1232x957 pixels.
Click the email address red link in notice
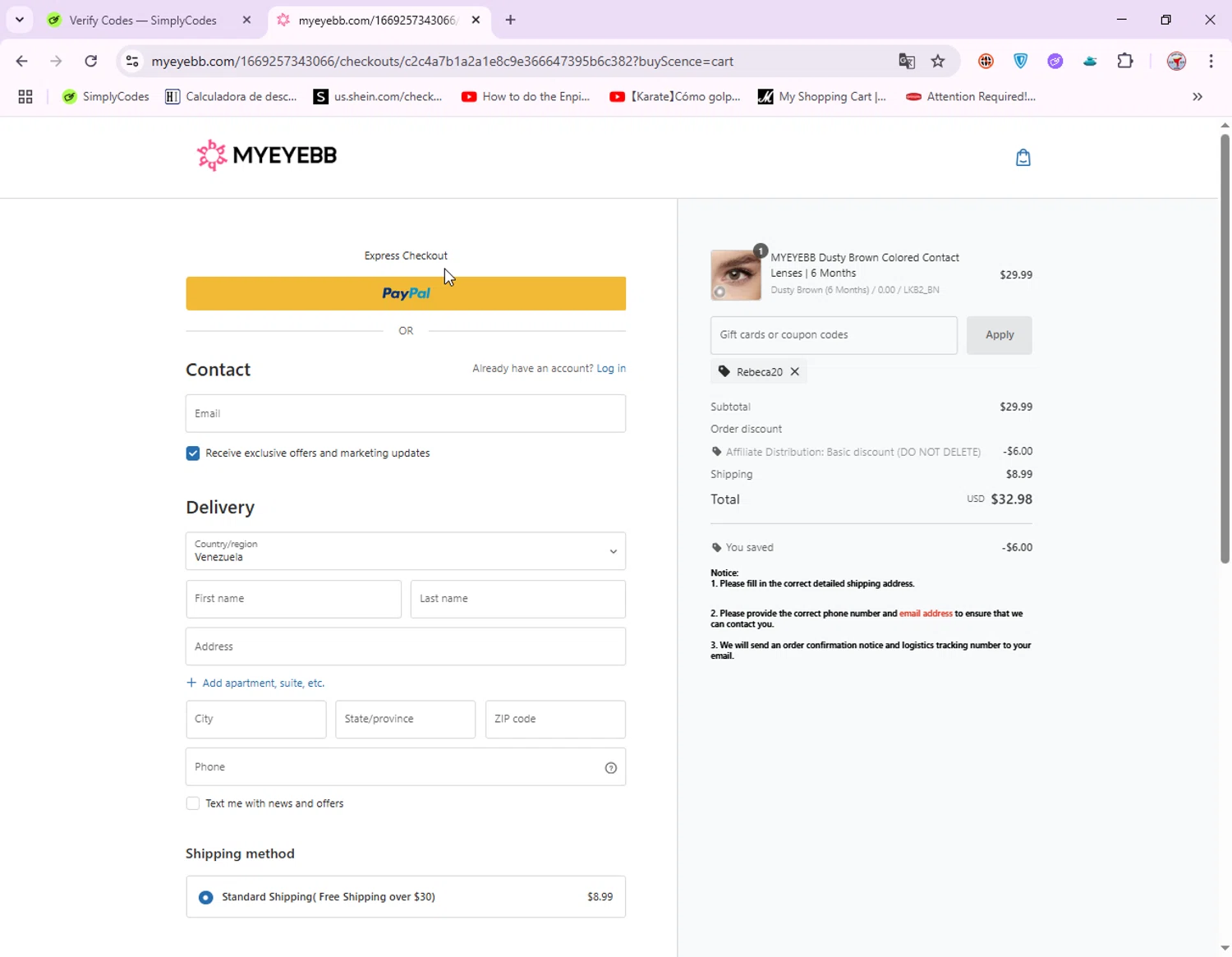click(x=926, y=614)
